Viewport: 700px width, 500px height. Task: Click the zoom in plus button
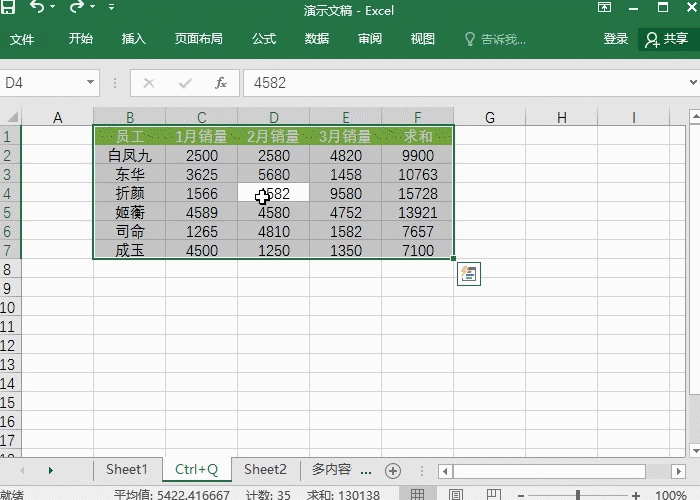[636, 495]
